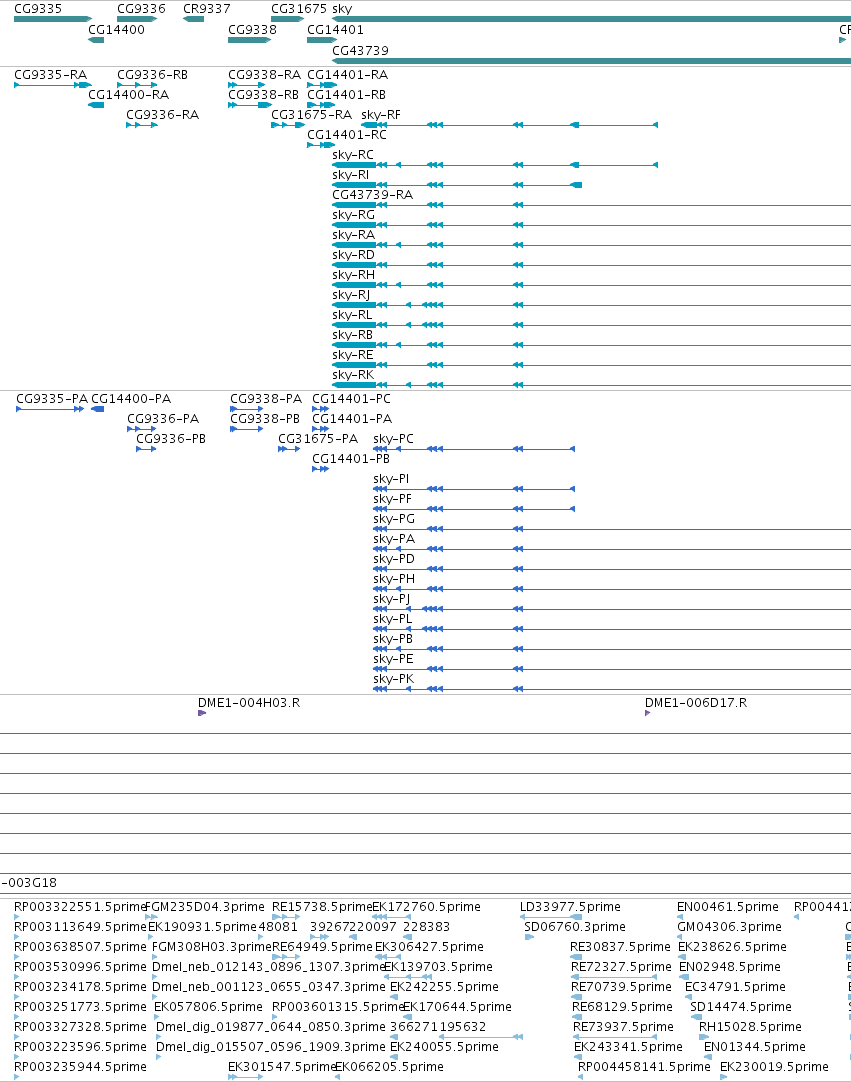Select the sky-RF transcript label
The height and width of the screenshot is (1082, 851).
(x=381, y=115)
